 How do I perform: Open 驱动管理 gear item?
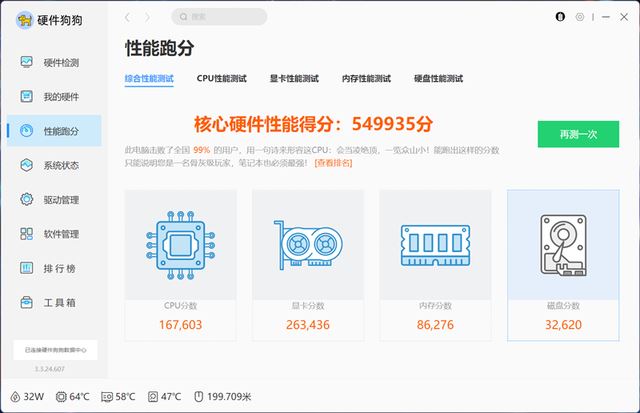54,200
